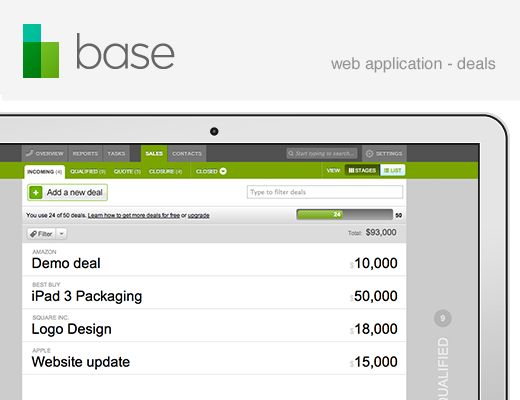Screen dimensions: 520x400
Task: Select the Sales tab
Action: (x=154, y=153)
